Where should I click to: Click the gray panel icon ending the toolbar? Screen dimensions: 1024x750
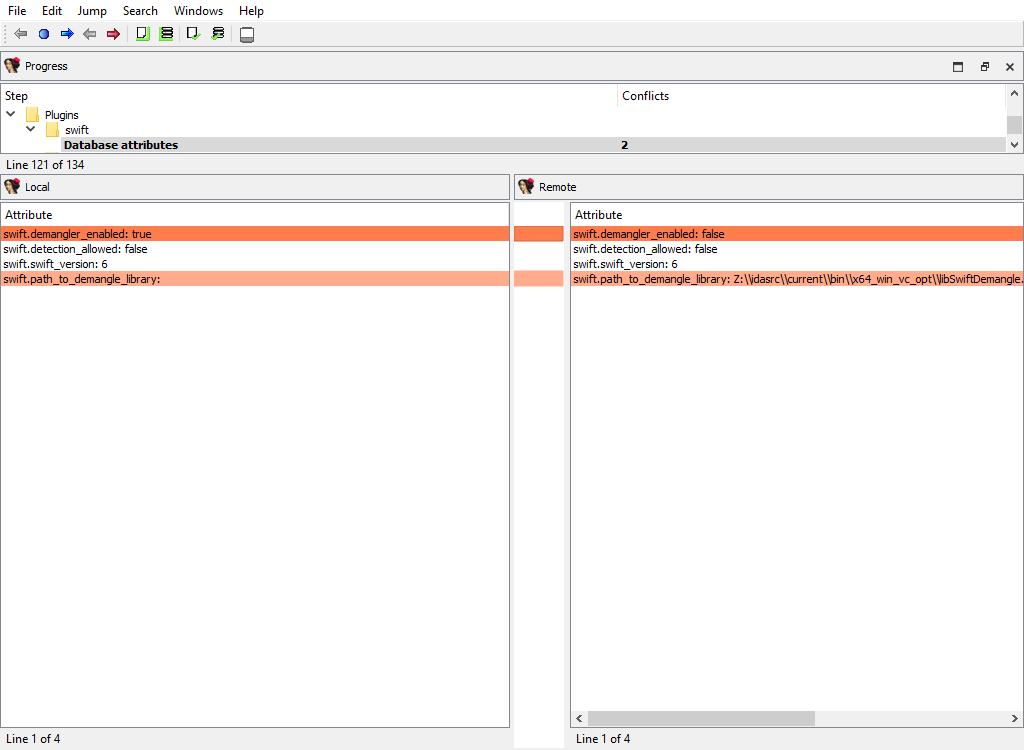coord(247,35)
